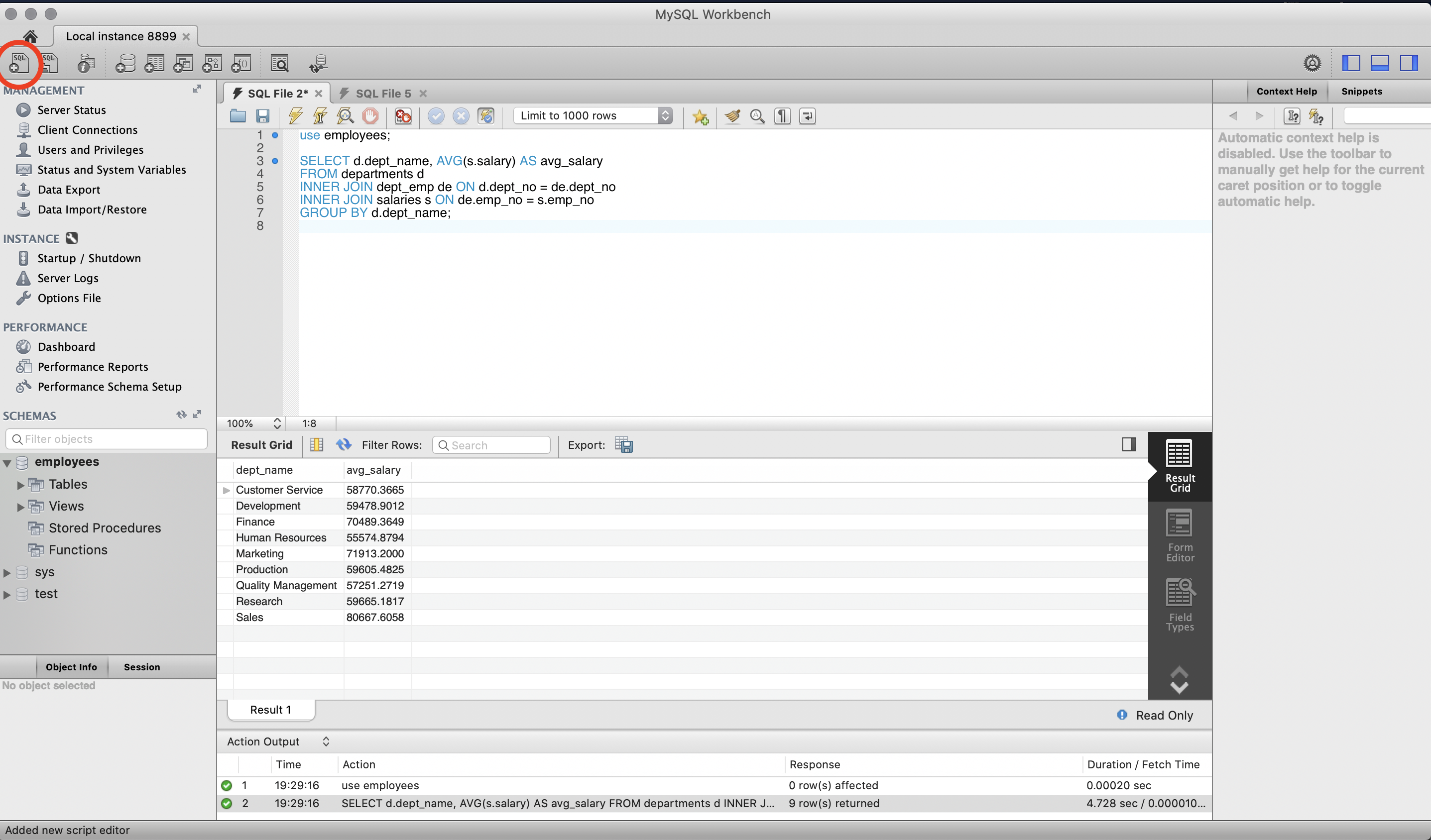The image size is (1431, 840).
Task: Click the Filter Rows search input field
Action: tap(493, 444)
